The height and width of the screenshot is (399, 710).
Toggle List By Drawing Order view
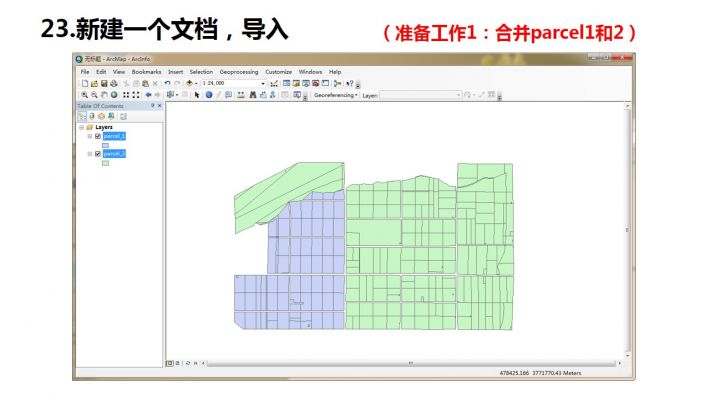click(x=82, y=116)
